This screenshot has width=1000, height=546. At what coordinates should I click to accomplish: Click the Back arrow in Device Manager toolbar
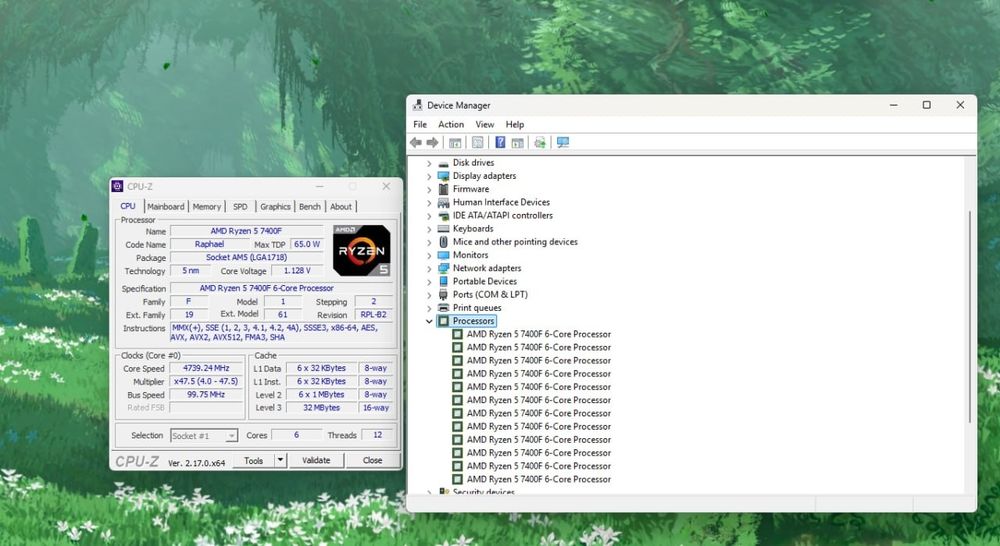pyautogui.click(x=416, y=142)
